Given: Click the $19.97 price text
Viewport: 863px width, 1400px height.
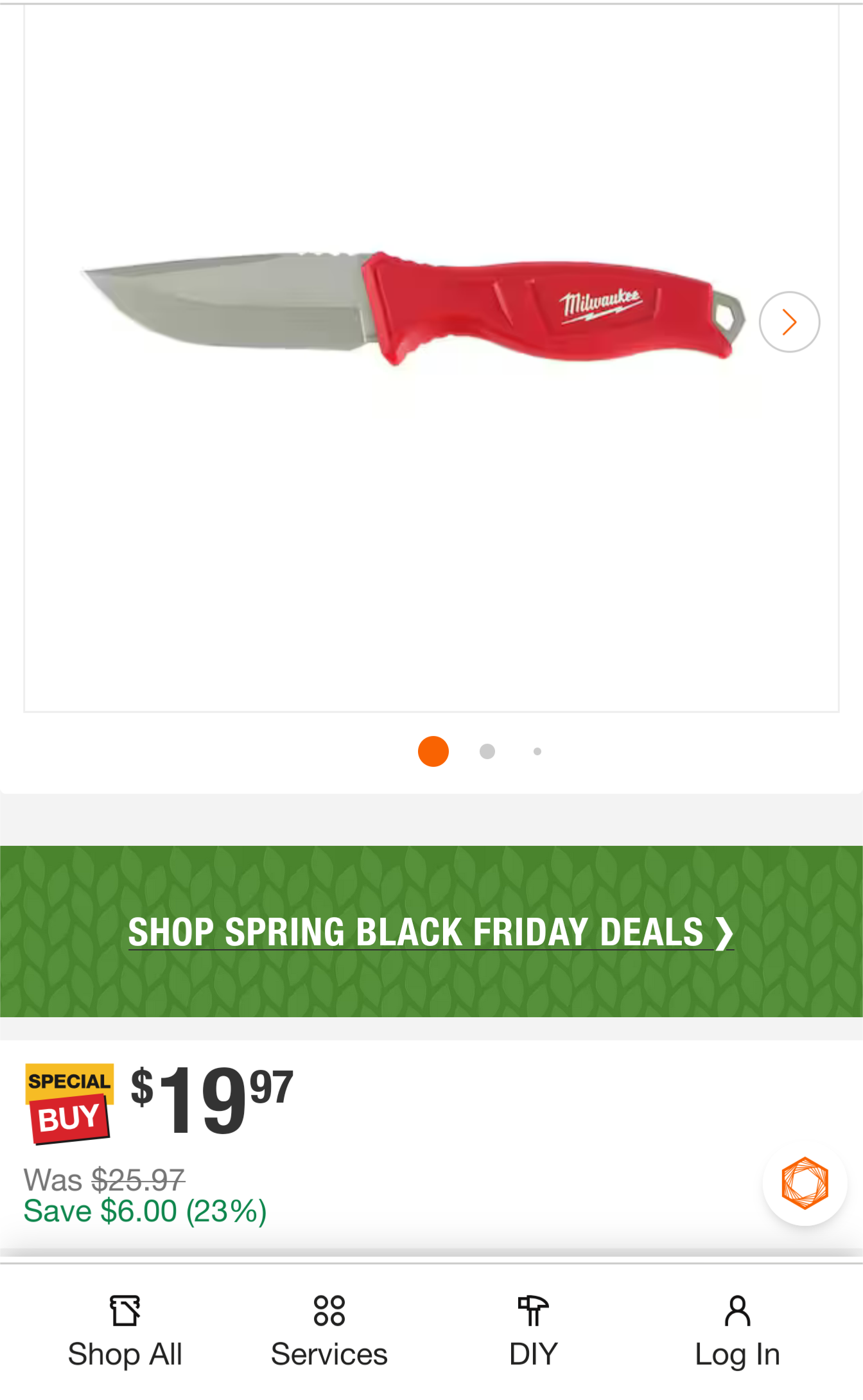Looking at the screenshot, I should tap(212, 1099).
